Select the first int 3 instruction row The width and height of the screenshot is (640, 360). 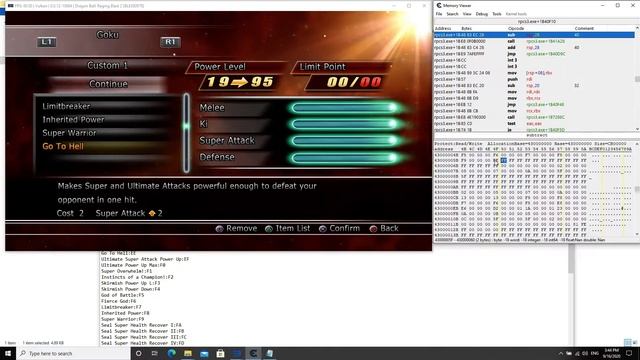click(x=534, y=60)
